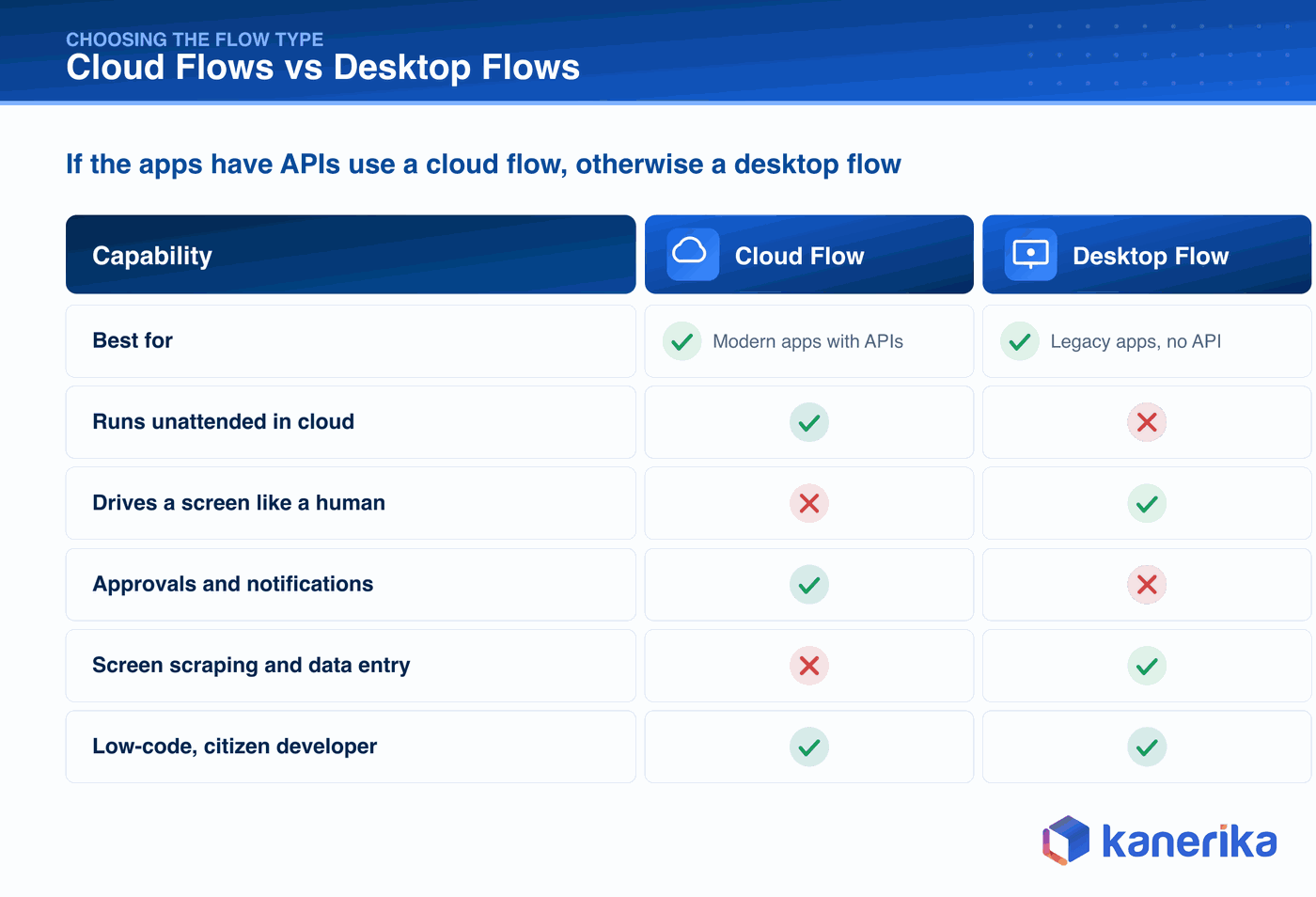The height and width of the screenshot is (897, 1316).
Task: Click Desktop Flow check for Low-code, citizen developer
Action: click(1147, 747)
